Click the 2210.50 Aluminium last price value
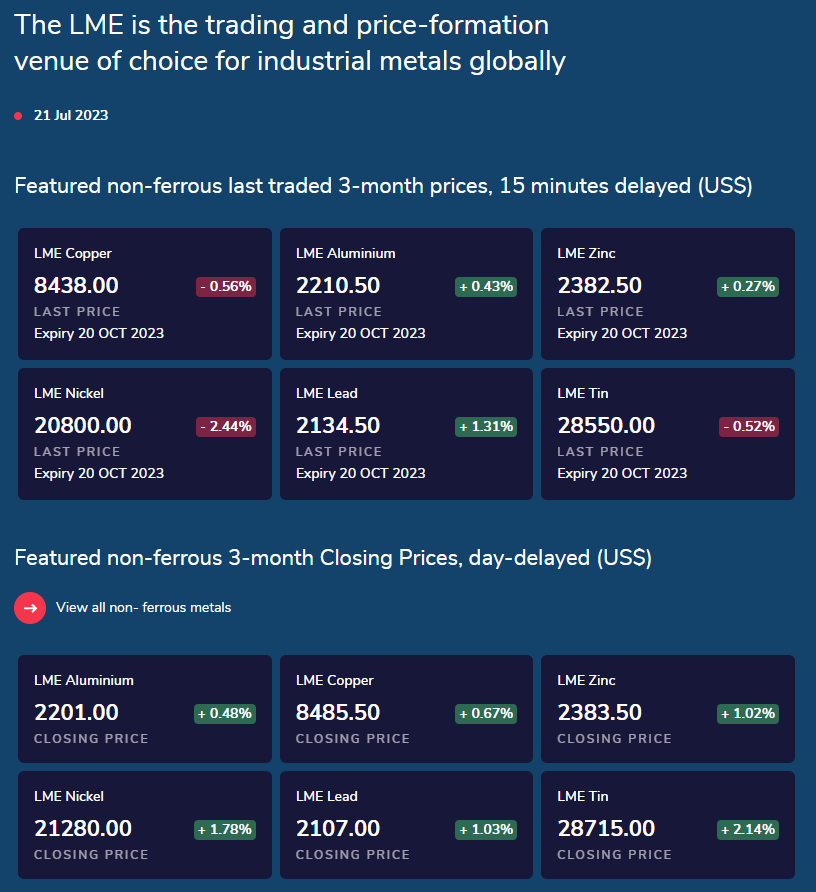816x892 pixels. pyautogui.click(x=338, y=286)
